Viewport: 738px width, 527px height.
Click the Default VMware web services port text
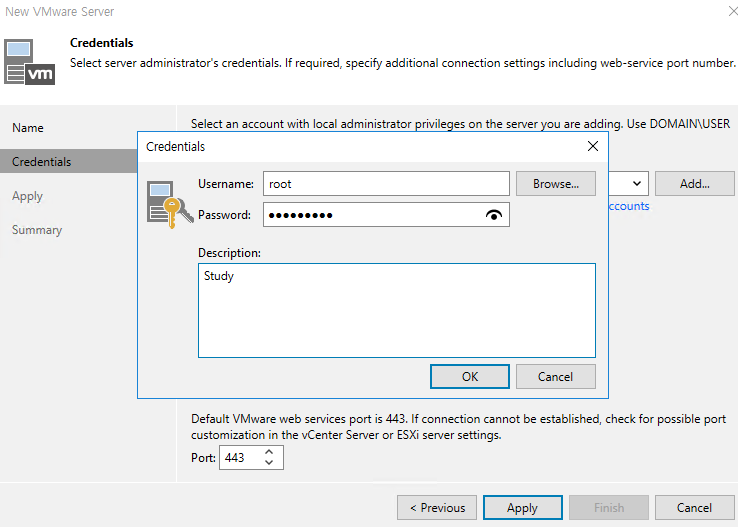[458, 427]
